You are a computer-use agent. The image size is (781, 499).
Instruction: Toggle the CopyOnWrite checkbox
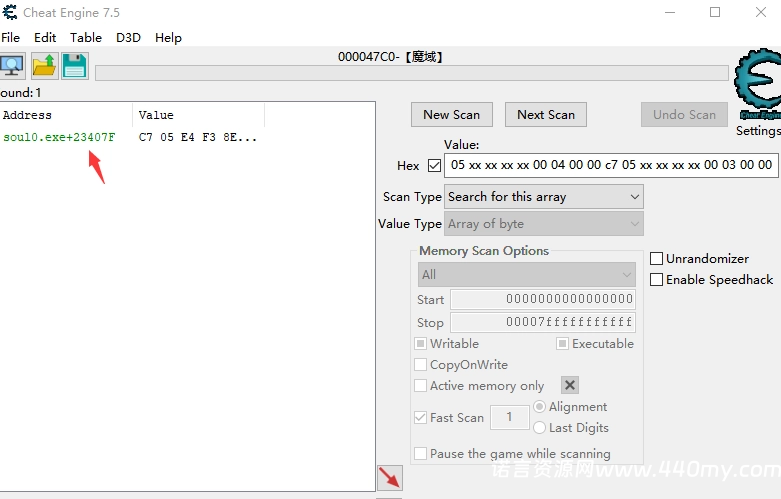coord(420,365)
